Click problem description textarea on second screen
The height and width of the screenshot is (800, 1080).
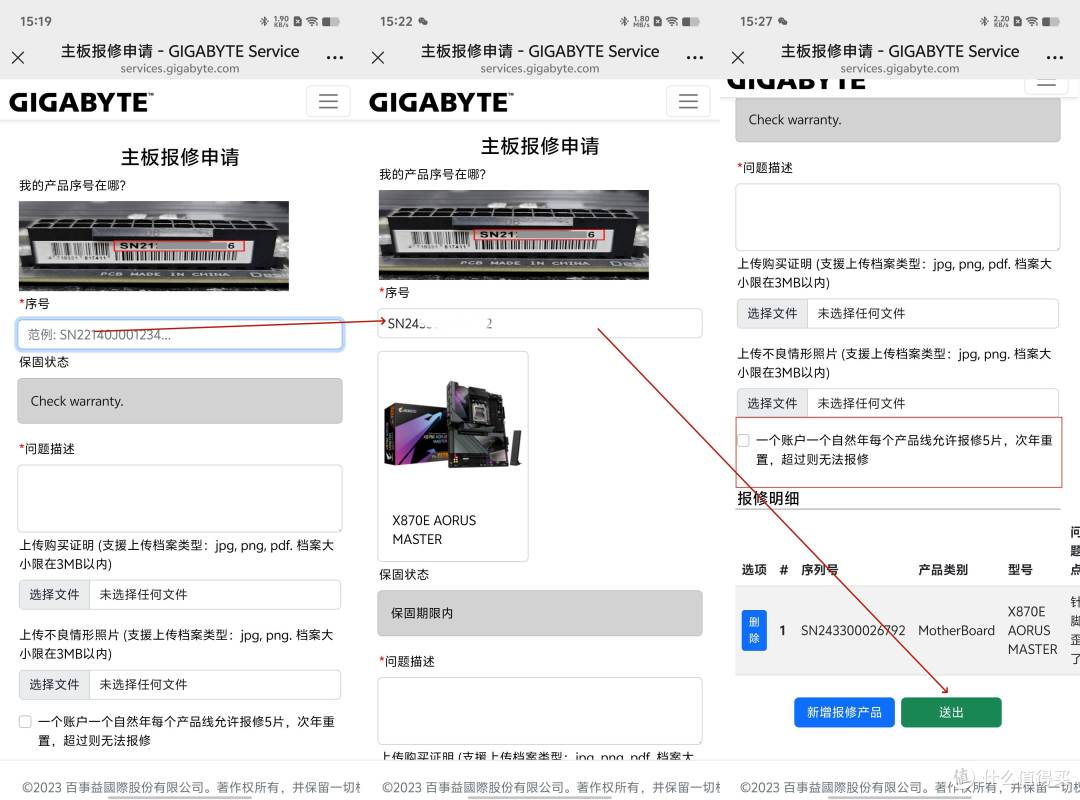pyautogui.click(x=540, y=710)
